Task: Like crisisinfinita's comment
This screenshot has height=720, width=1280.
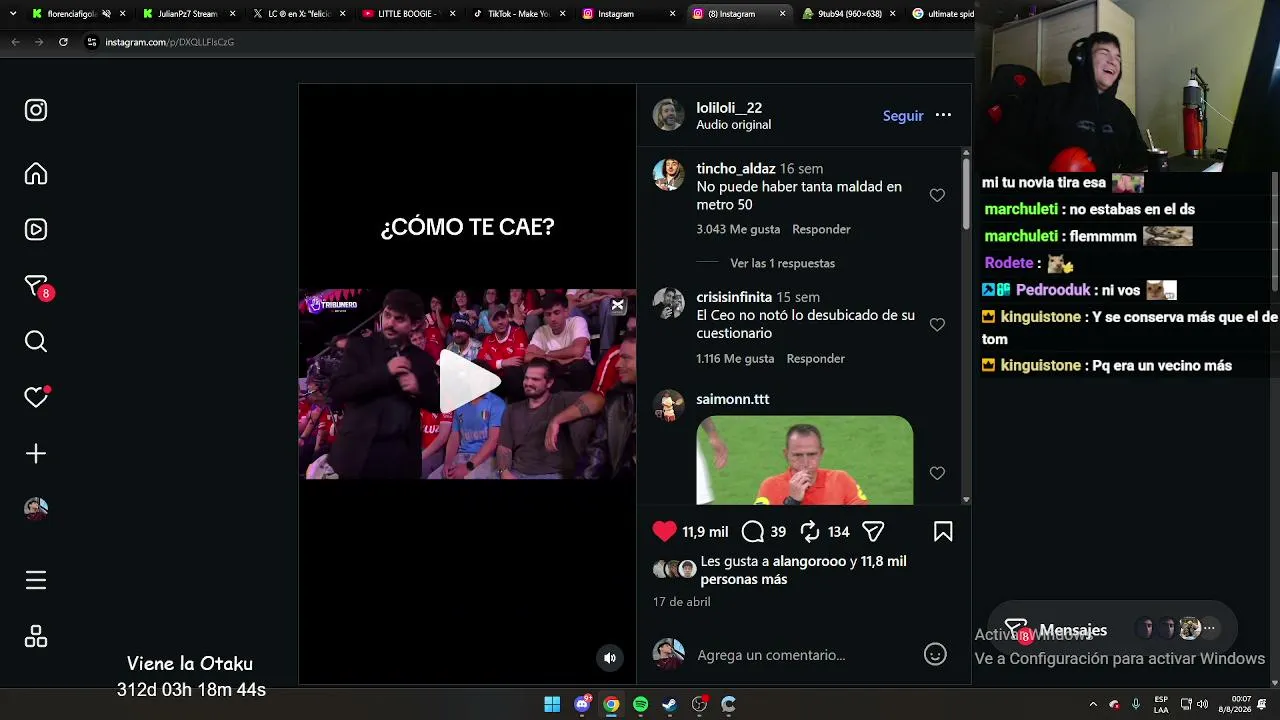Action: [x=937, y=325]
